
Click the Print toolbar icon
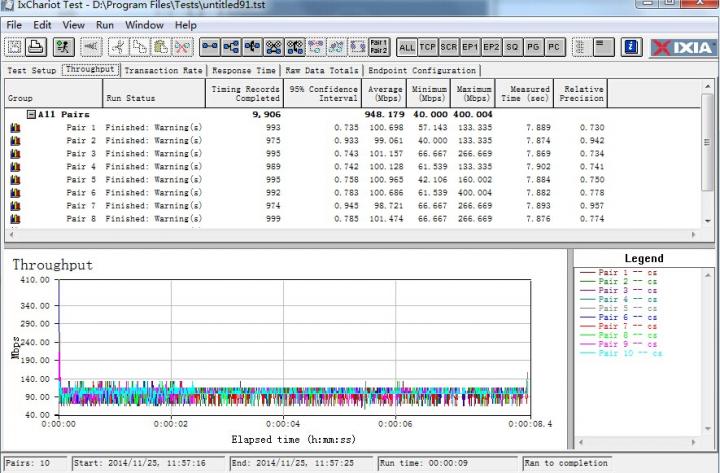pos(36,47)
